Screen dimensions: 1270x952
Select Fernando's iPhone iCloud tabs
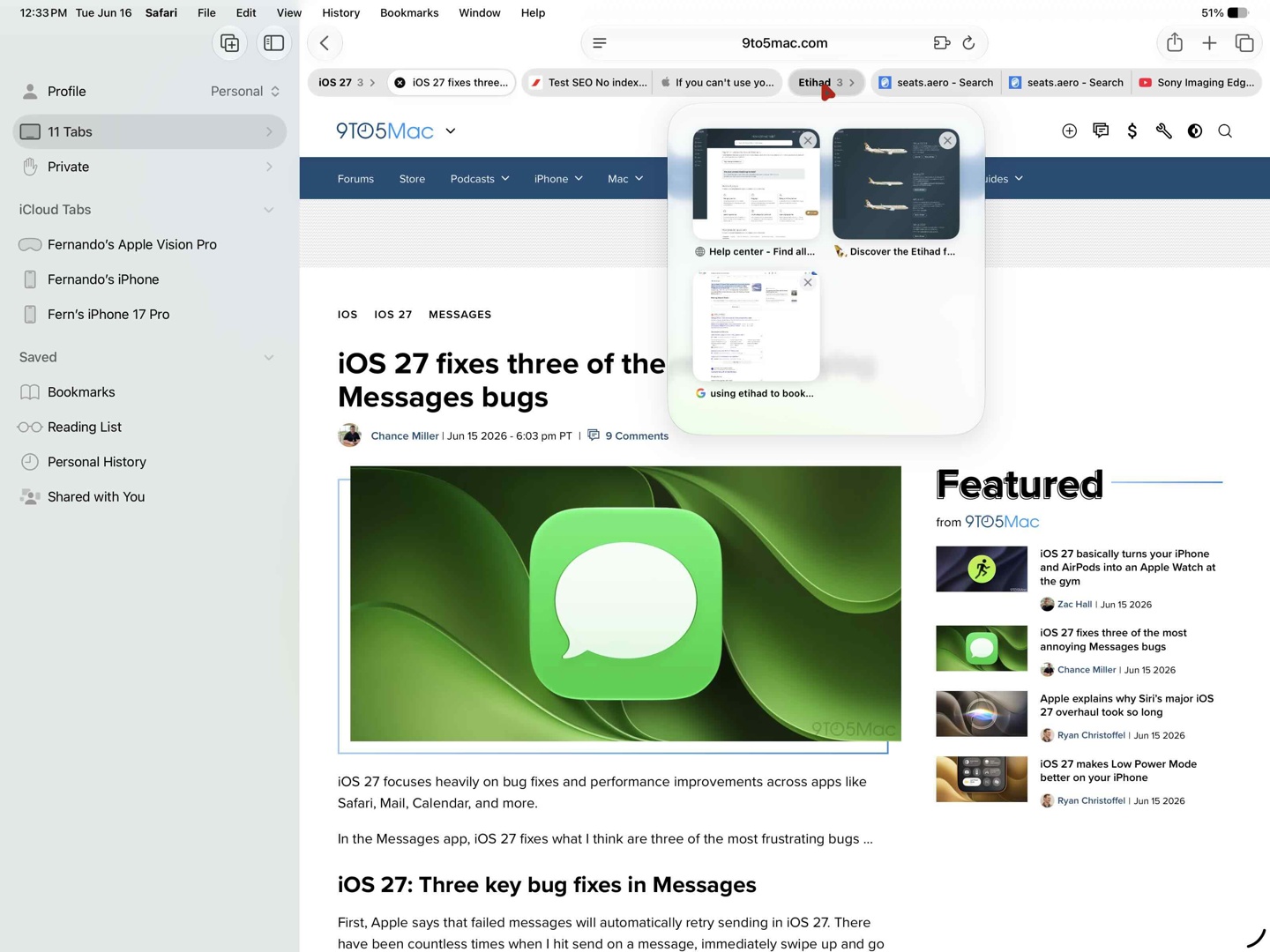pos(149,279)
